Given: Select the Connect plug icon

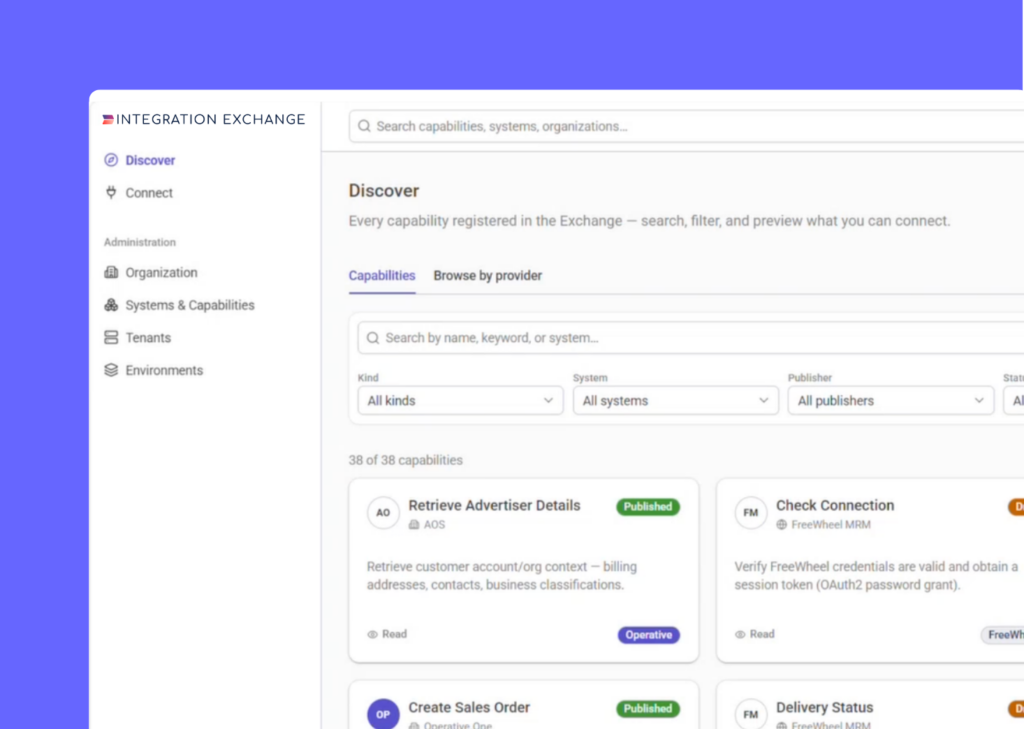Looking at the screenshot, I should pyautogui.click(x=111, y=193).
